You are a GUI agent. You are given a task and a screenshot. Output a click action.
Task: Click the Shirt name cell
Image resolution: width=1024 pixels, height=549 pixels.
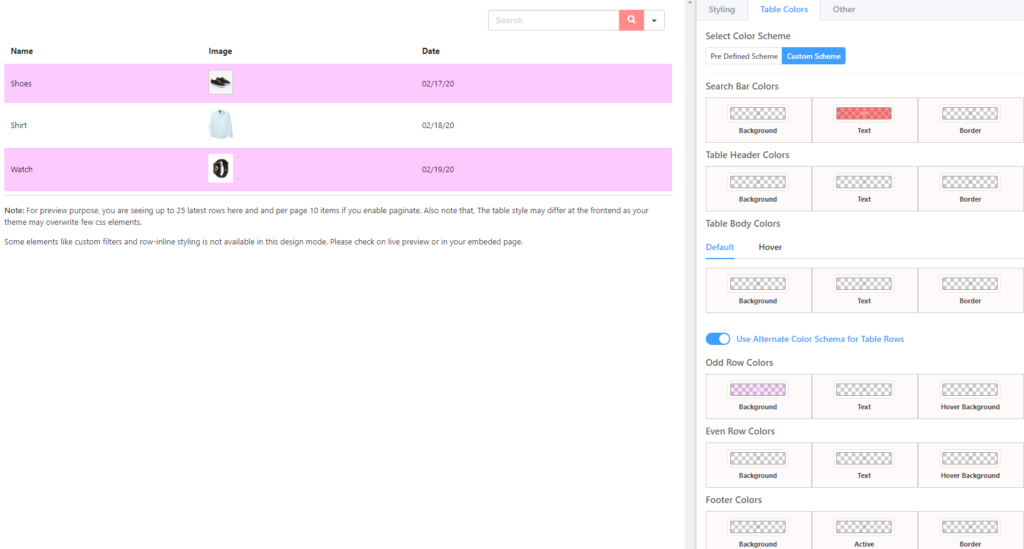click(18, 125)
